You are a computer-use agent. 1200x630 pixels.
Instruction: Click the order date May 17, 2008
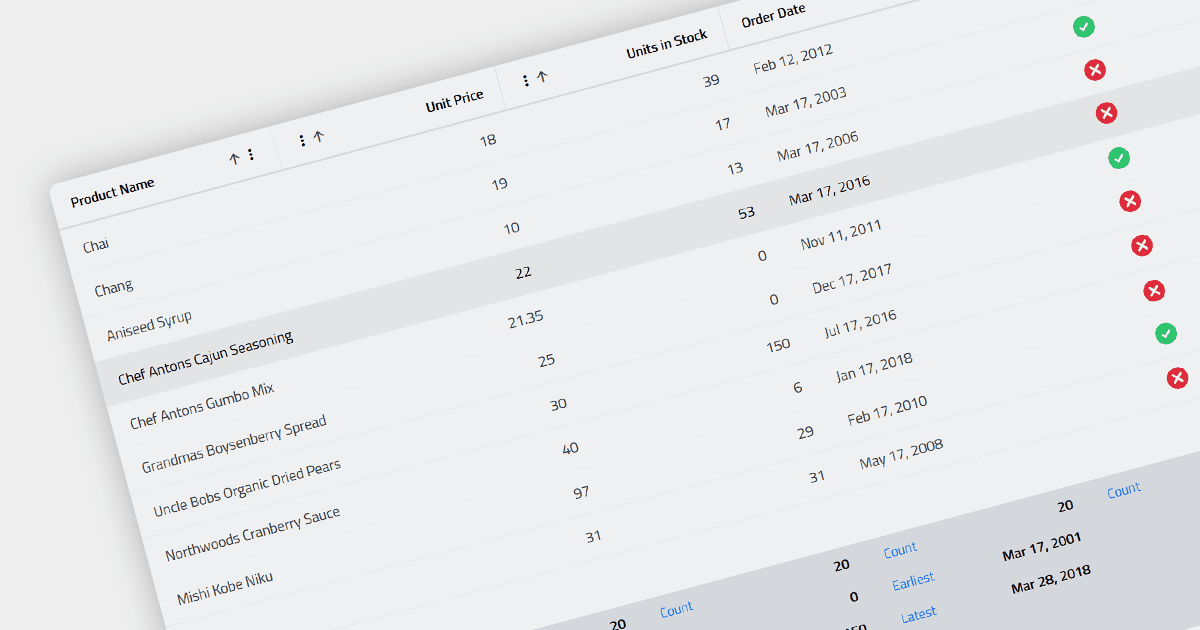point(901,453)
